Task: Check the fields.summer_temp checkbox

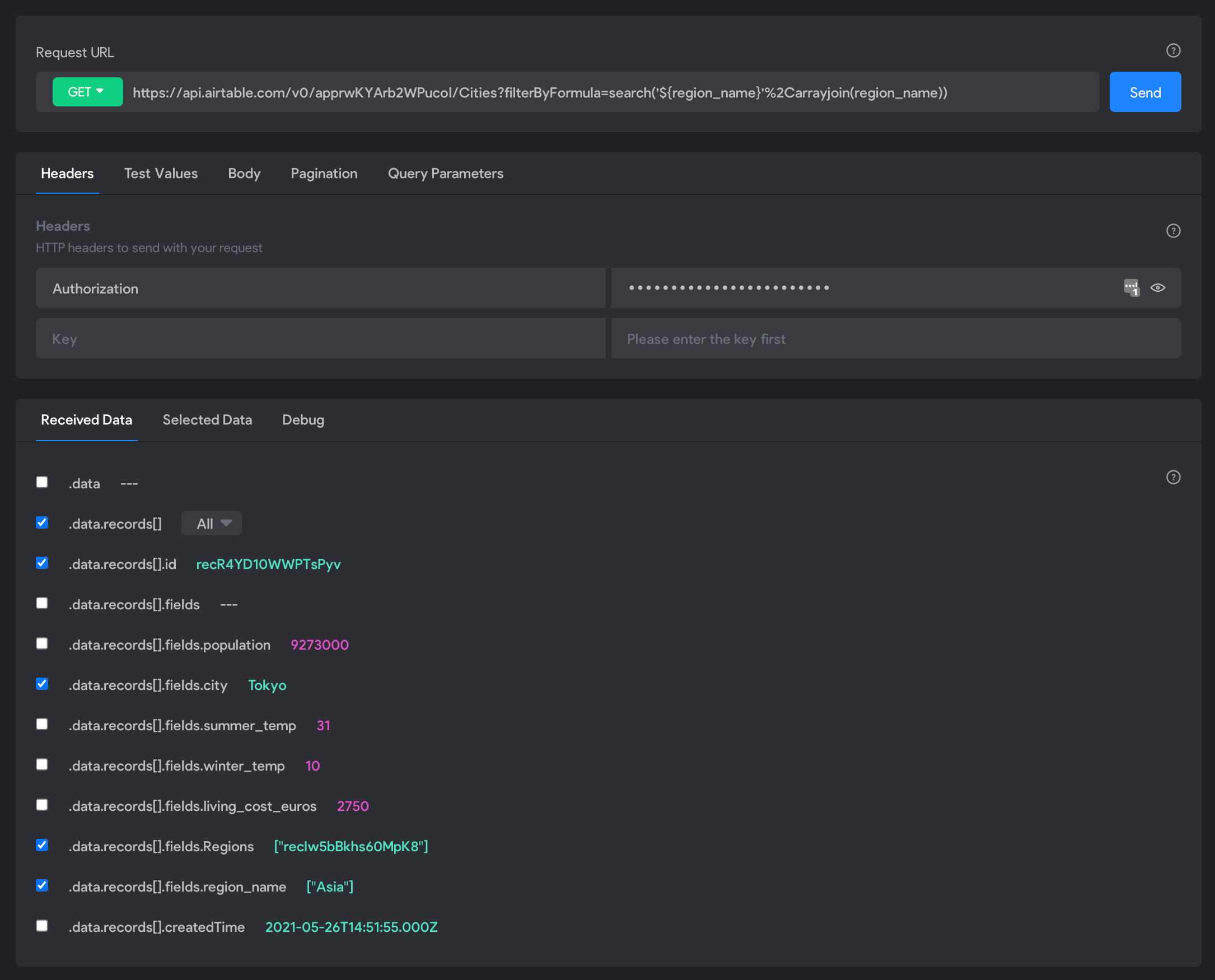Action: click(42, 724)
